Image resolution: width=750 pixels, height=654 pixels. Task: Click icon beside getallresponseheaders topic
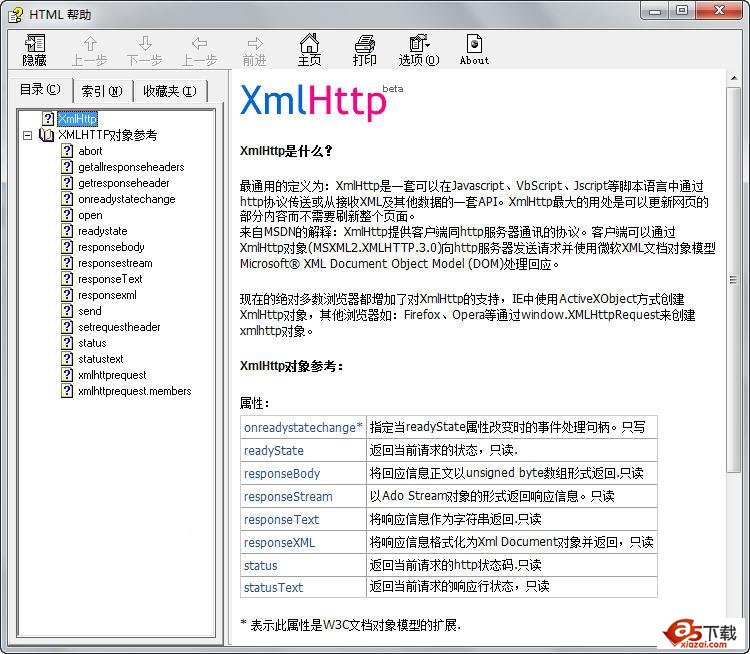(x=67, y=166)
